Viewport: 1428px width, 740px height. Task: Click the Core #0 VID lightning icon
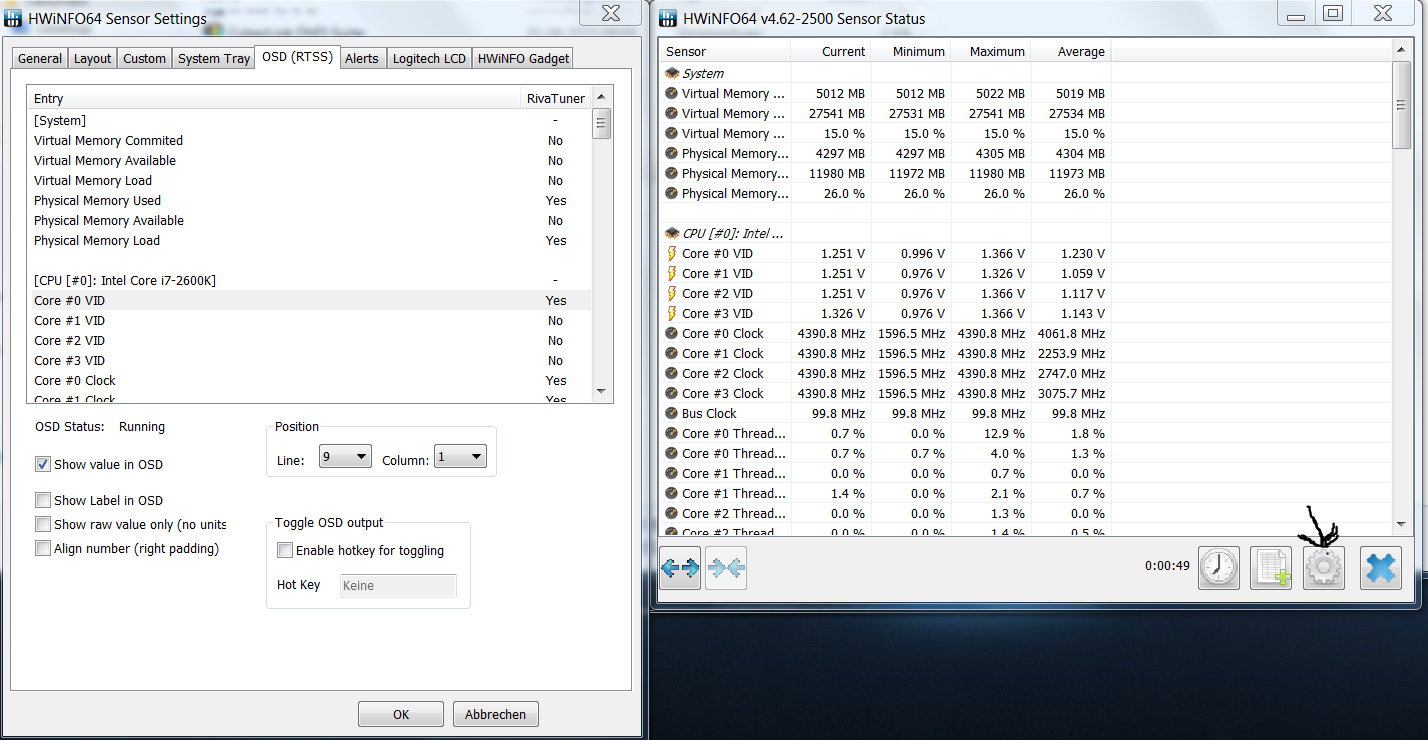(x=672, y=254)
